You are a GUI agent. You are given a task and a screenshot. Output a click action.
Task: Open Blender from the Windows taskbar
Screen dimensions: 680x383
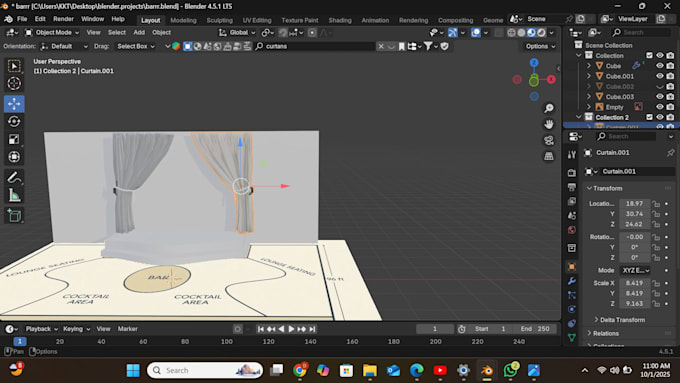click(487, 371)
